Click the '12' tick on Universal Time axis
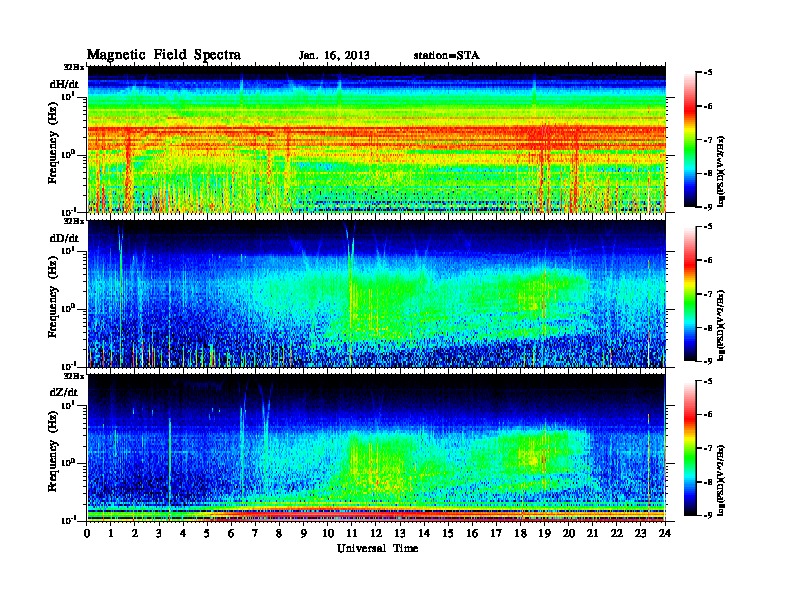This screenshot has width=792, height=612. pos(376,533)
